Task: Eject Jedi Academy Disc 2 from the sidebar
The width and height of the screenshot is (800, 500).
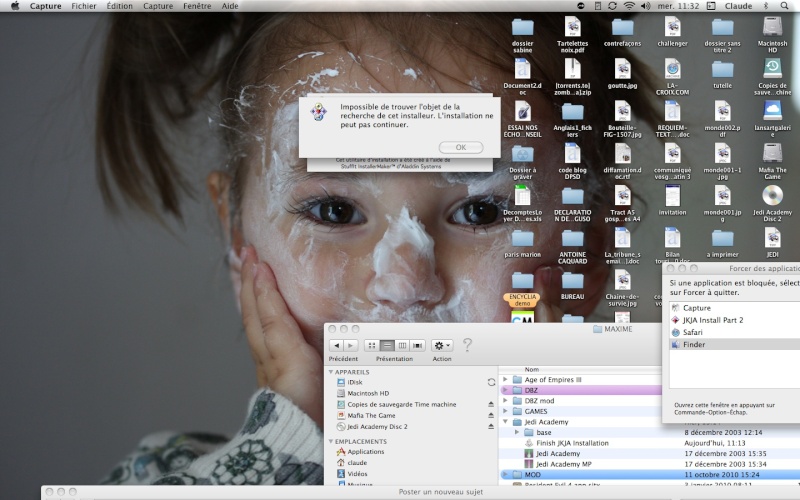Action: [491, 427]
